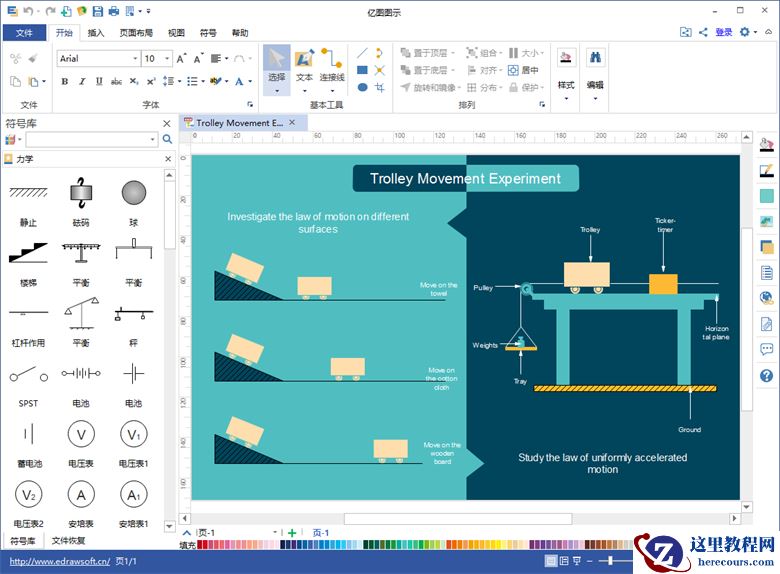Open the help question mark sidebar icon
This screenshot has width=780, height=574.
767,375
